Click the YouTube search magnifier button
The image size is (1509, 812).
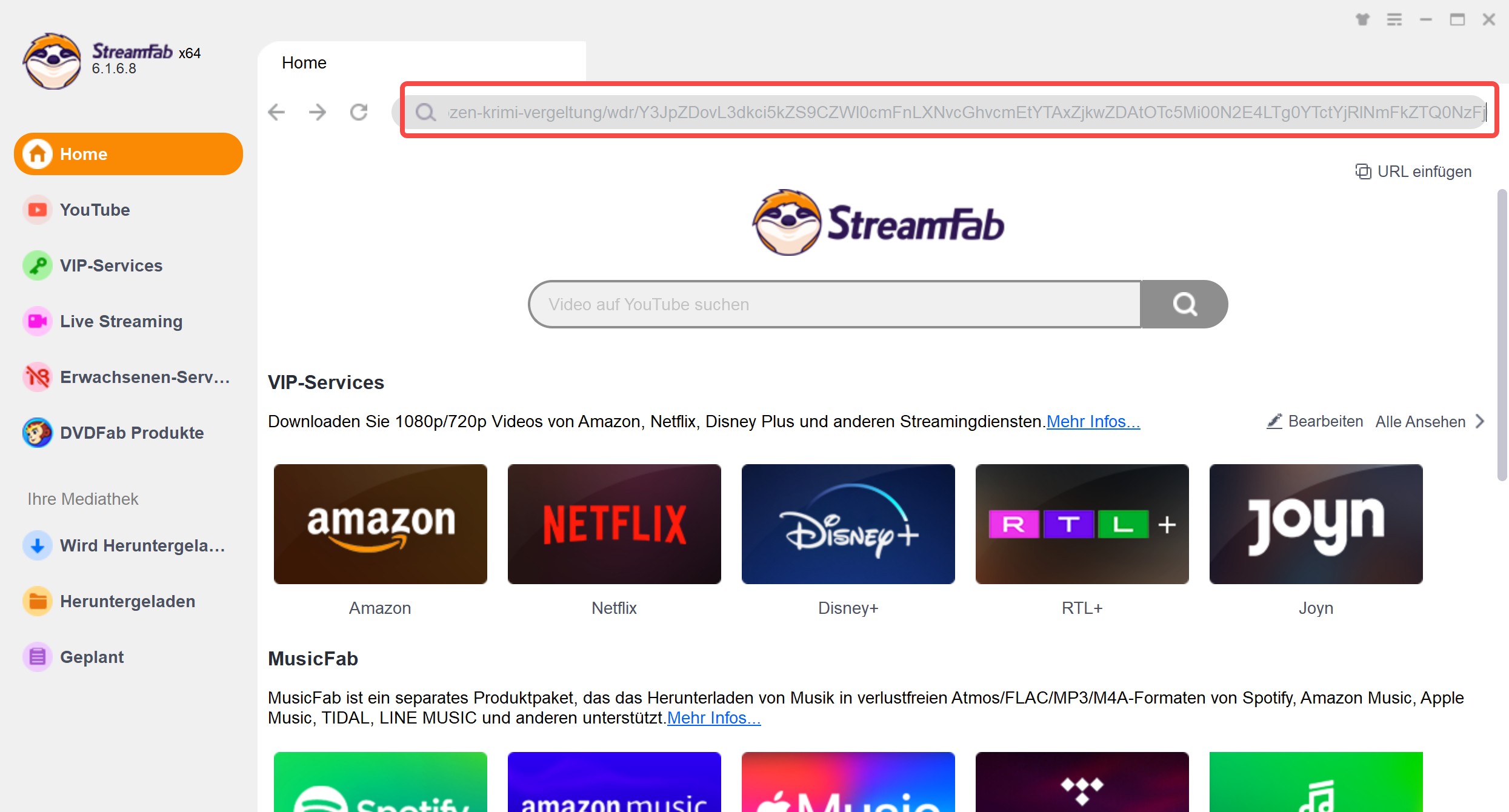click(x=1184, y=304)
